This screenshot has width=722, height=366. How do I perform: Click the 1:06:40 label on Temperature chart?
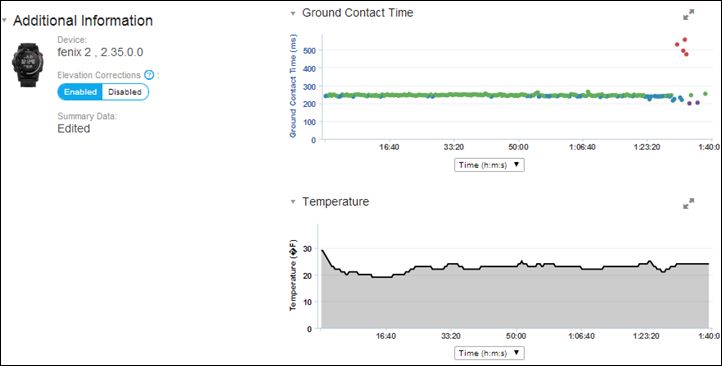click(582, 336)
